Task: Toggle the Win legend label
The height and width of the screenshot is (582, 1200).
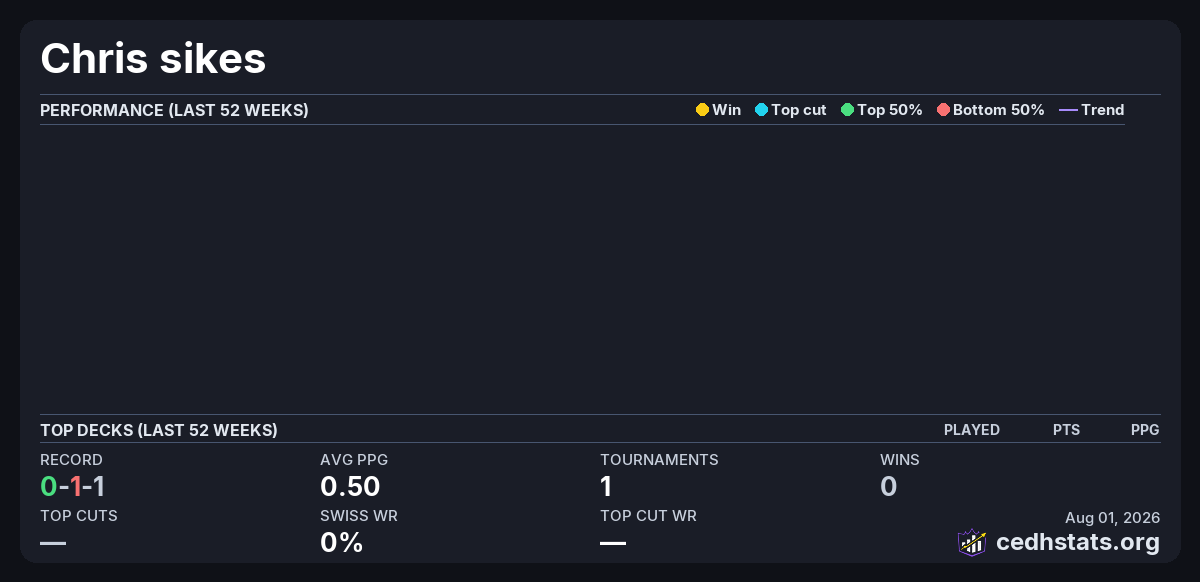Action: pos(726,110)
